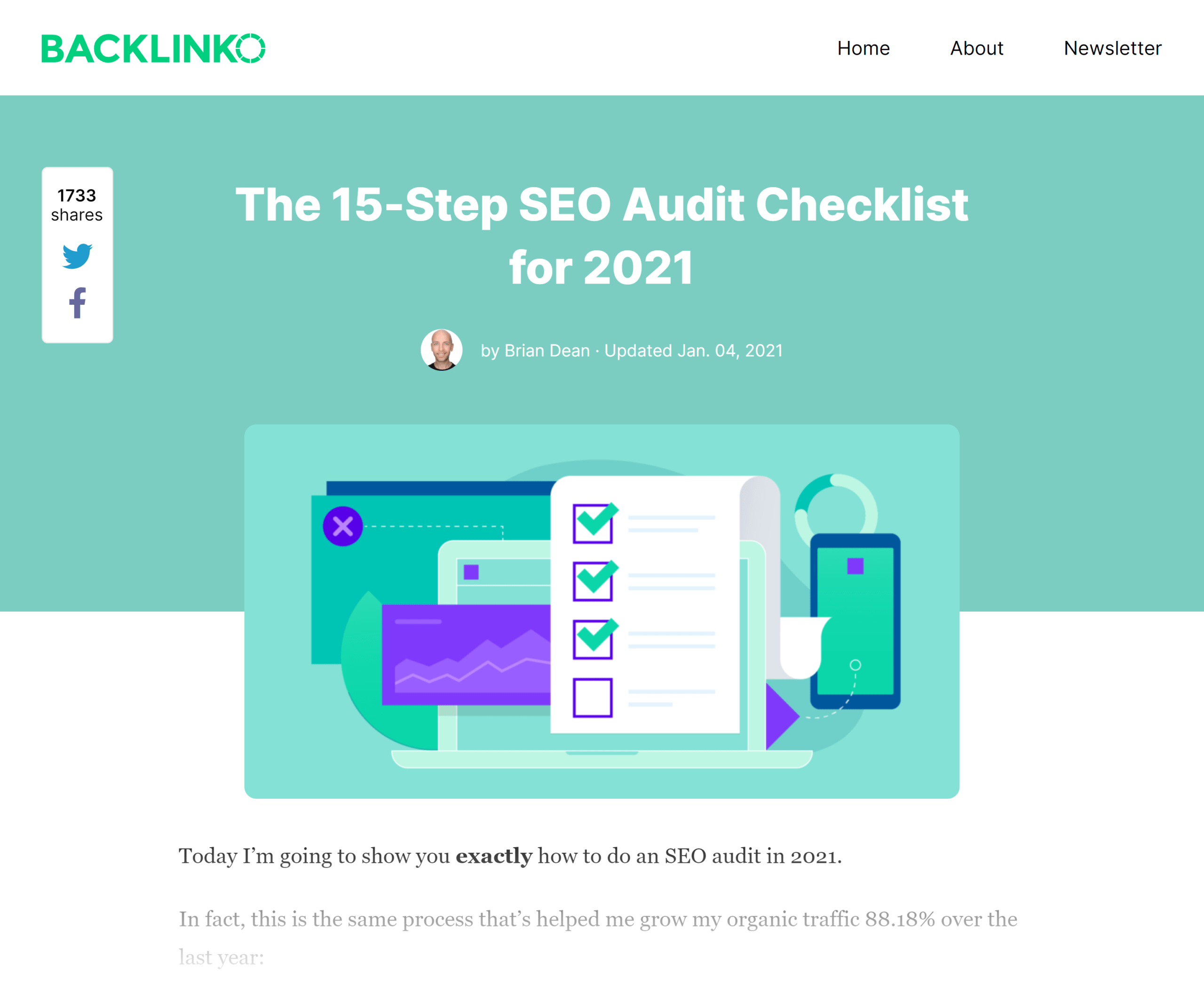Click the second checked checkbox in illustration
The width and height of the screenshot is (1204, 1001).
pyautogui.click(x=593, y=581)
